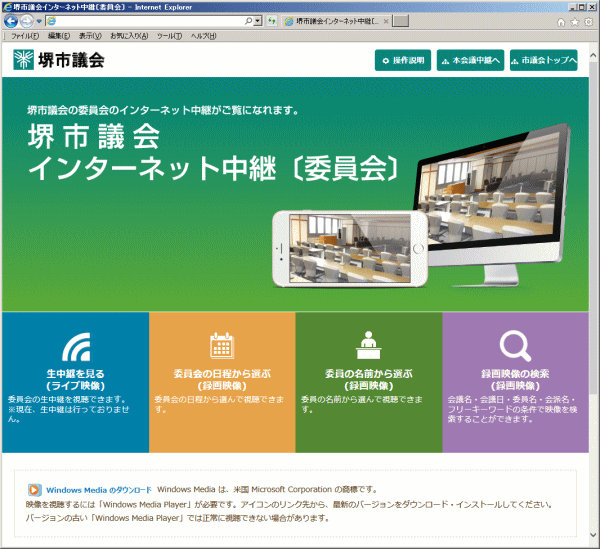Click the vertical scrollbar thumb
Viewport: 600px width, 549px height.
(593, 228)
